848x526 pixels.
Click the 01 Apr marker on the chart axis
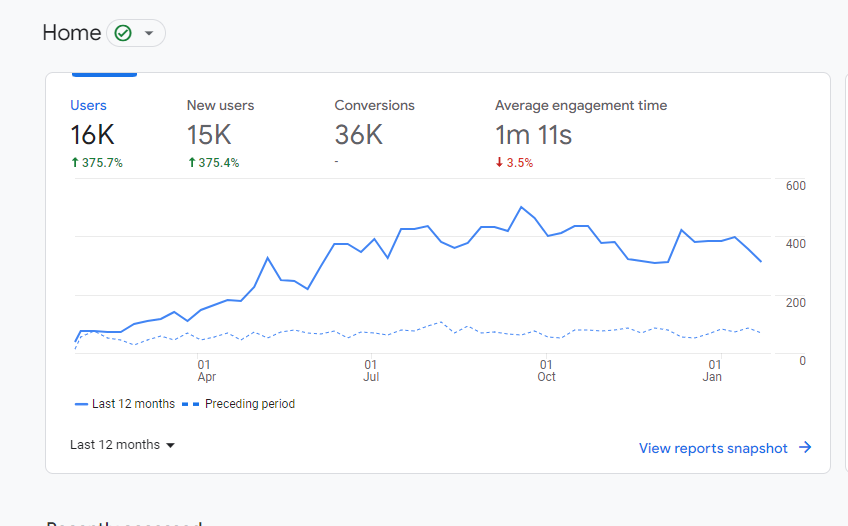(x=206, y=371)
